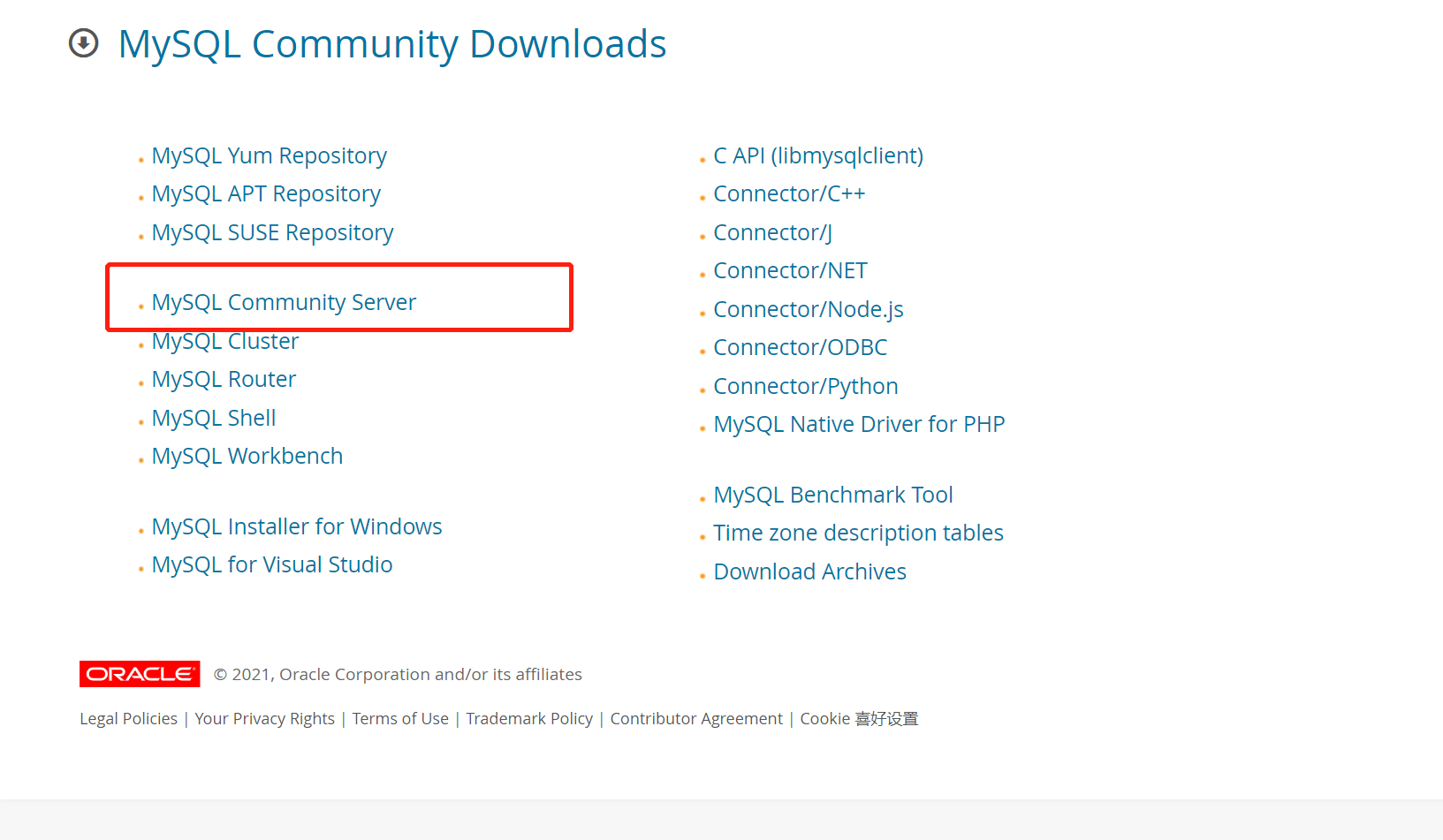Open MySQL Workbench downloads
This screenshot has width=1443, height=840.
click(x=247, y=456)
